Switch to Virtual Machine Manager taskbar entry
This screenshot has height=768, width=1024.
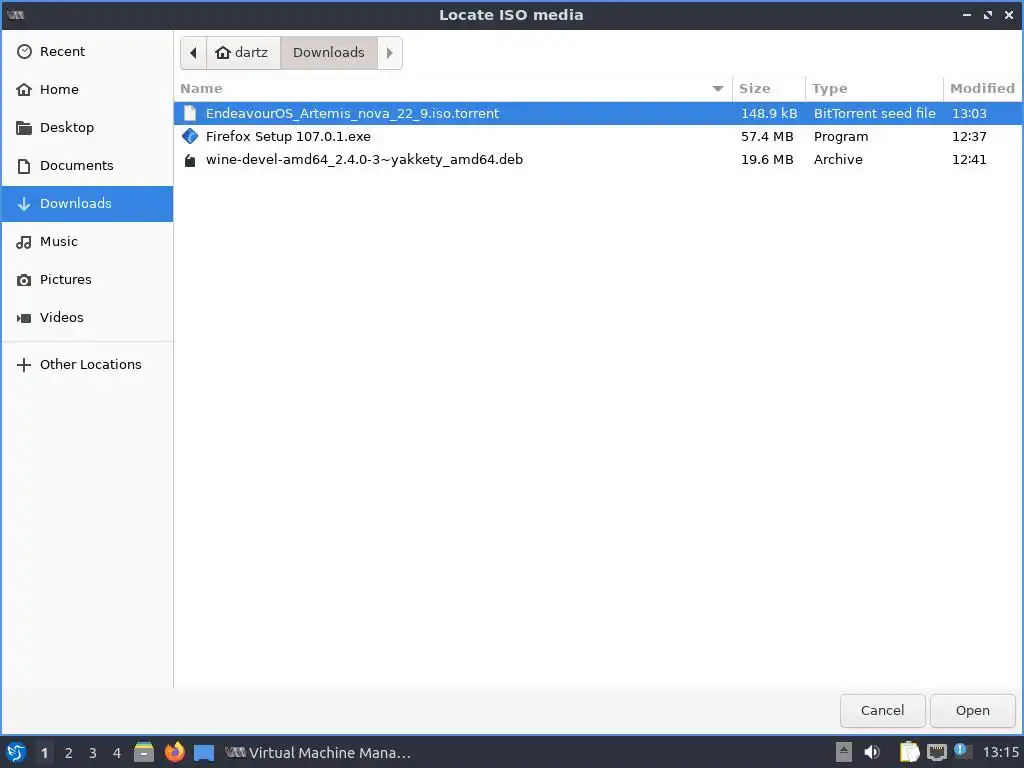coord(318,753)
